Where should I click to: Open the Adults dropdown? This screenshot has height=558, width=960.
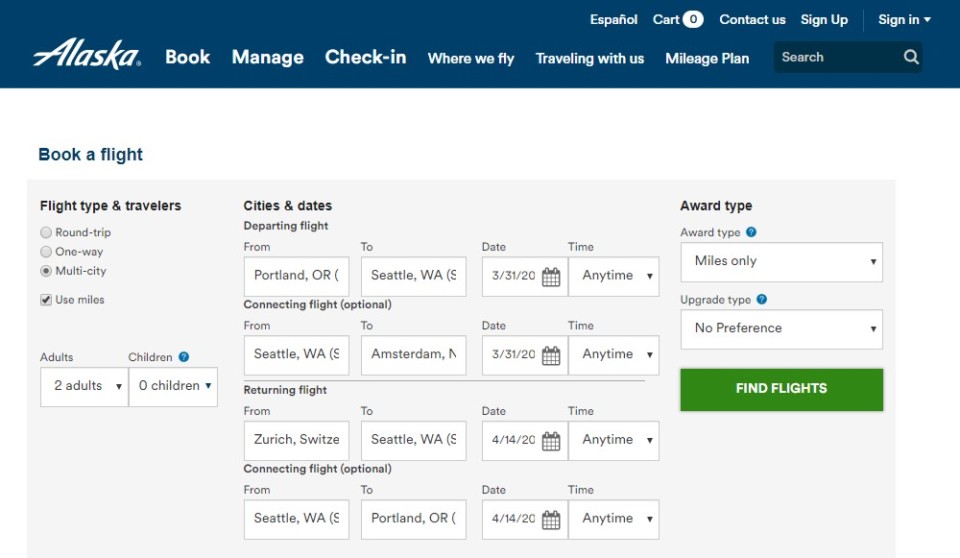[84, 386]
